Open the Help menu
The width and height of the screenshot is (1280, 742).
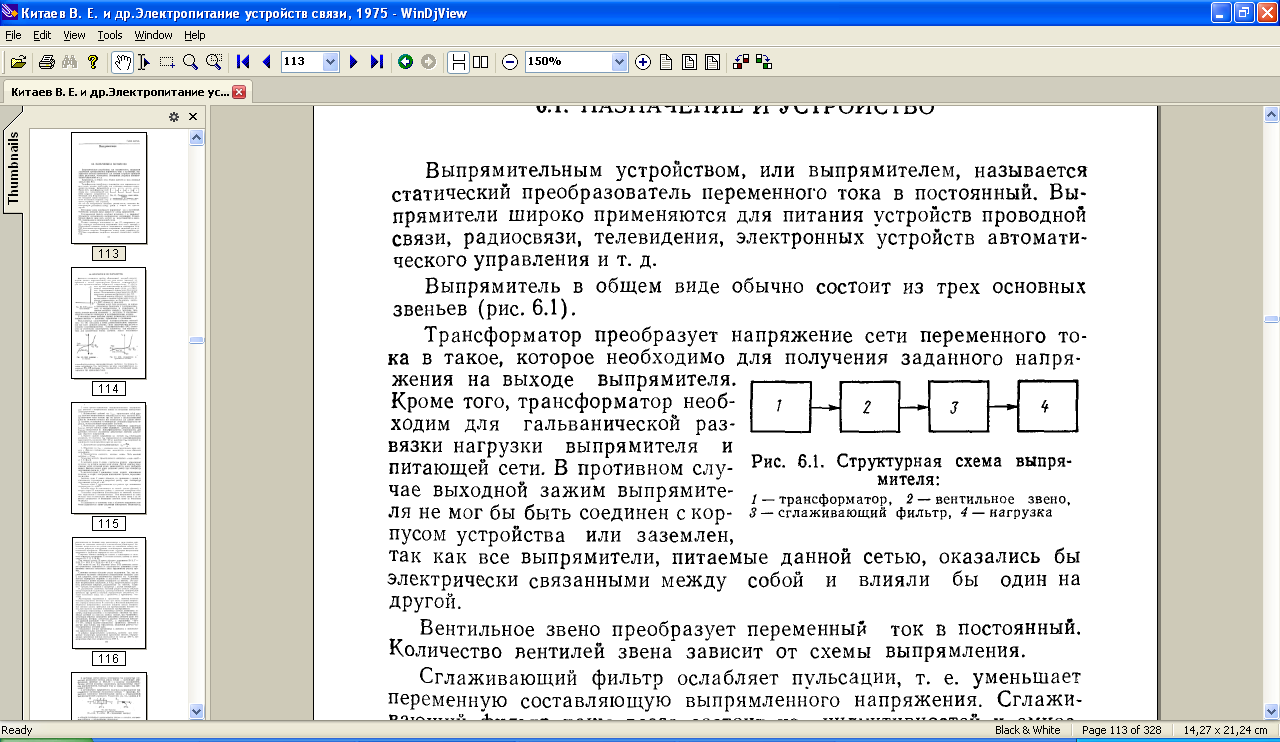coord(194,35)
